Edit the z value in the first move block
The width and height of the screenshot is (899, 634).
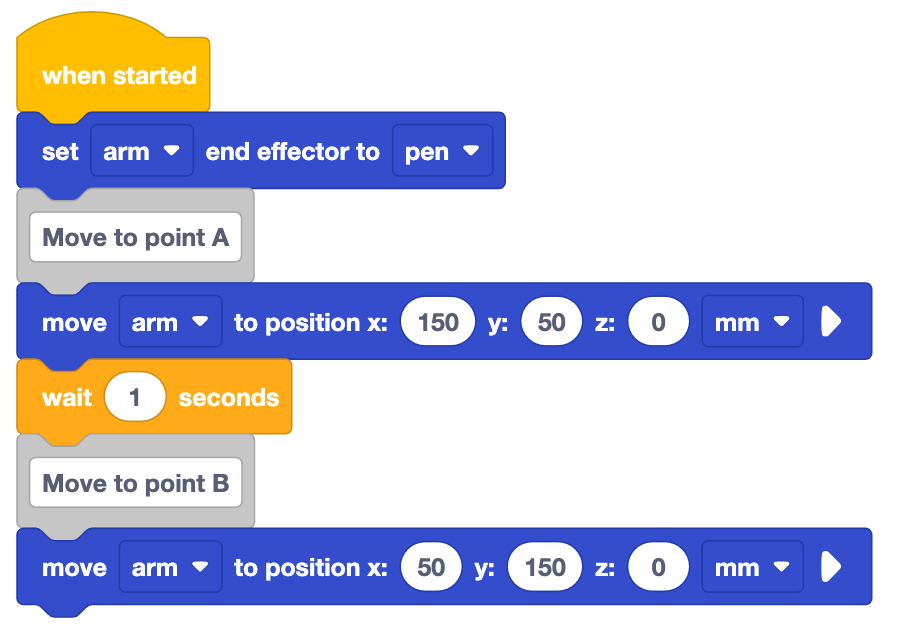click(658, 321)
